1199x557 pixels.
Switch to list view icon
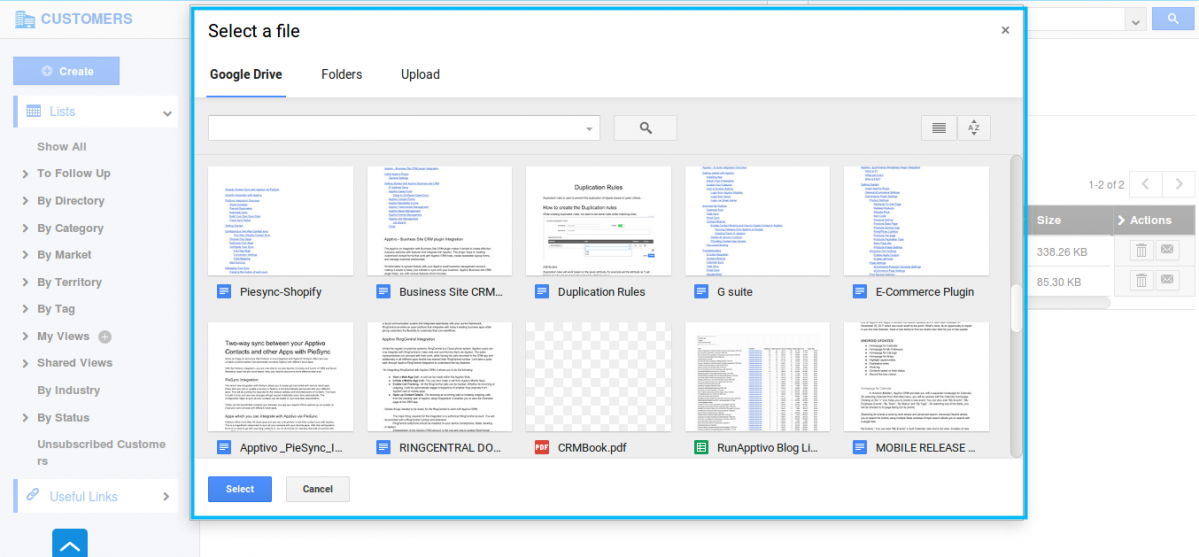coord(938,128)
